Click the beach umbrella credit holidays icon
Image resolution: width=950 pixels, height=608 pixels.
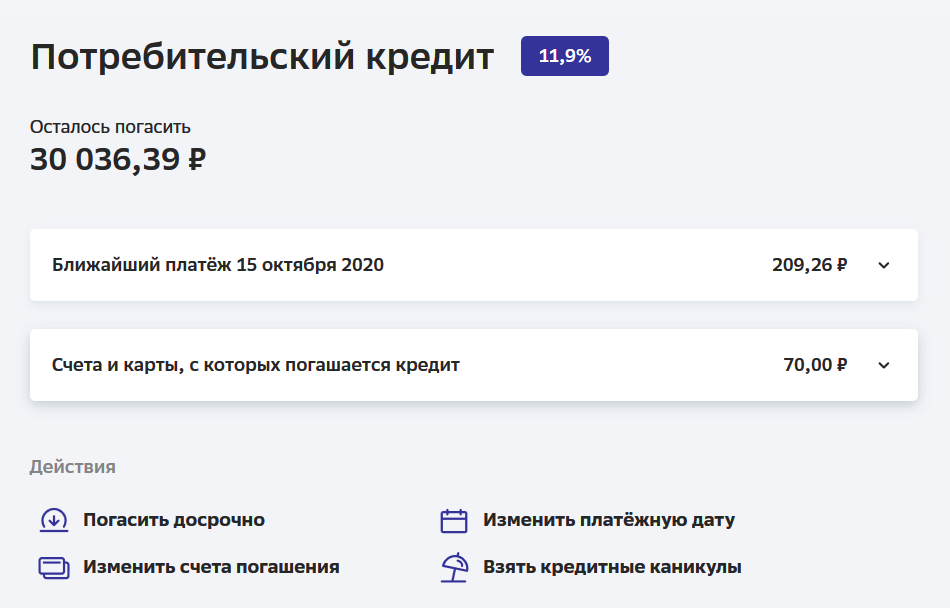[x=454, y=567]
